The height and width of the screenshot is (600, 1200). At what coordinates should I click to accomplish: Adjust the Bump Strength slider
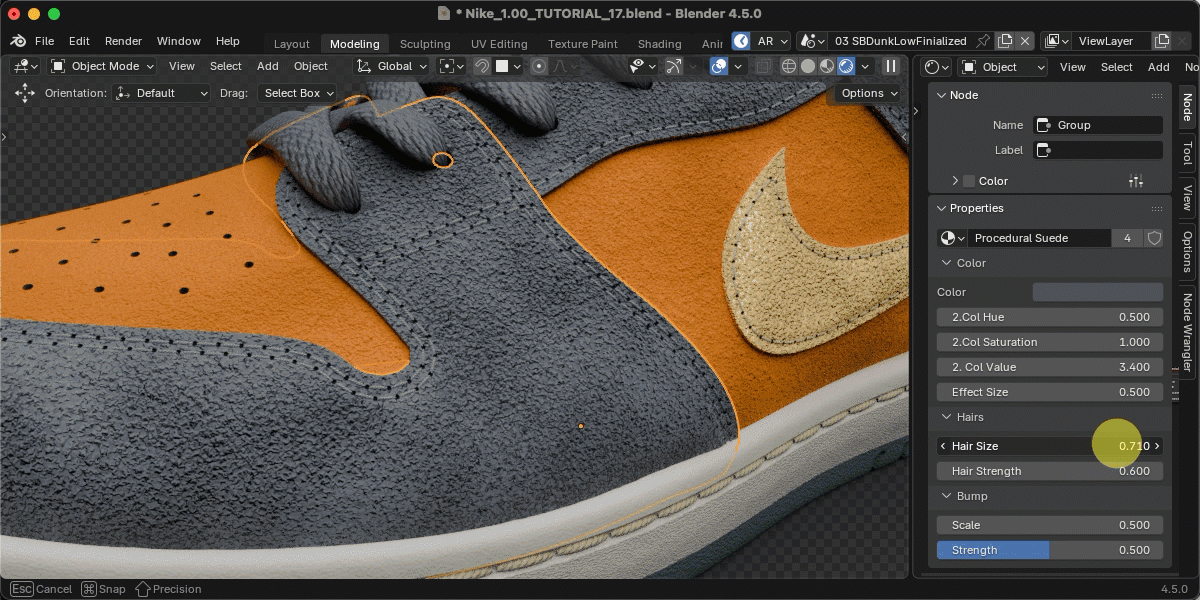coord(1050,550)
